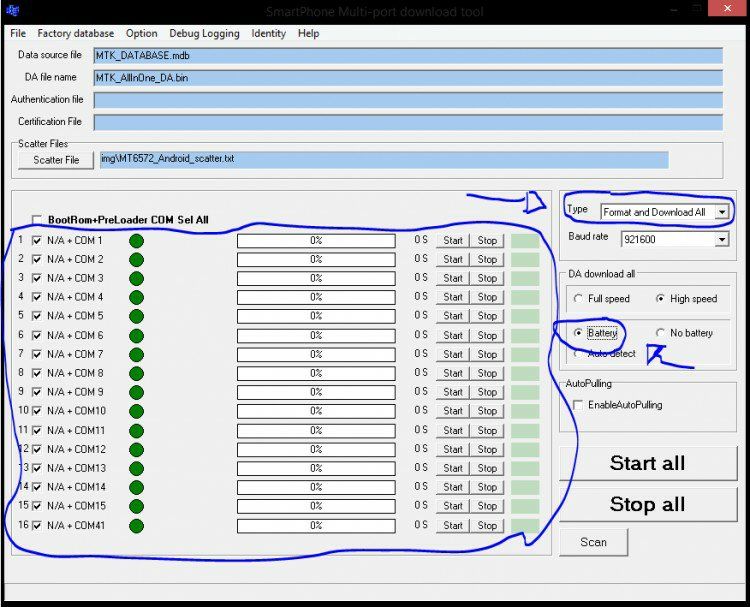The width and height of the screenshot is (750, 607).
Task: Click the Scan button
Action: click(594, 542)
